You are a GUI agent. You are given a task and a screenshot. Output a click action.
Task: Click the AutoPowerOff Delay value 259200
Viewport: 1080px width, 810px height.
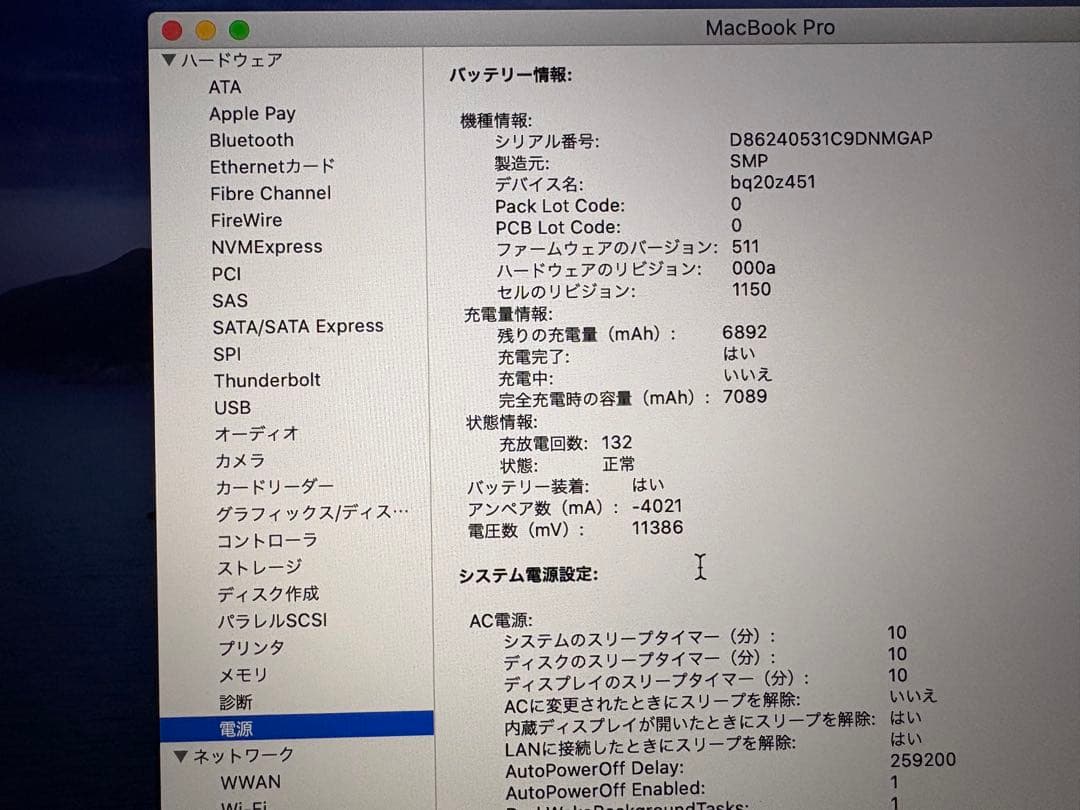(923, 760)
